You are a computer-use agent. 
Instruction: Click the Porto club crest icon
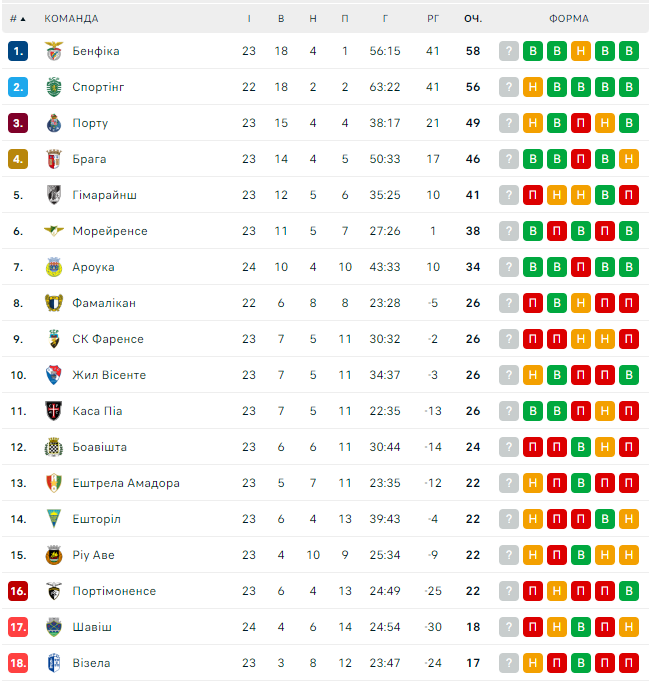pyautogui.click(x=54, y=123)
